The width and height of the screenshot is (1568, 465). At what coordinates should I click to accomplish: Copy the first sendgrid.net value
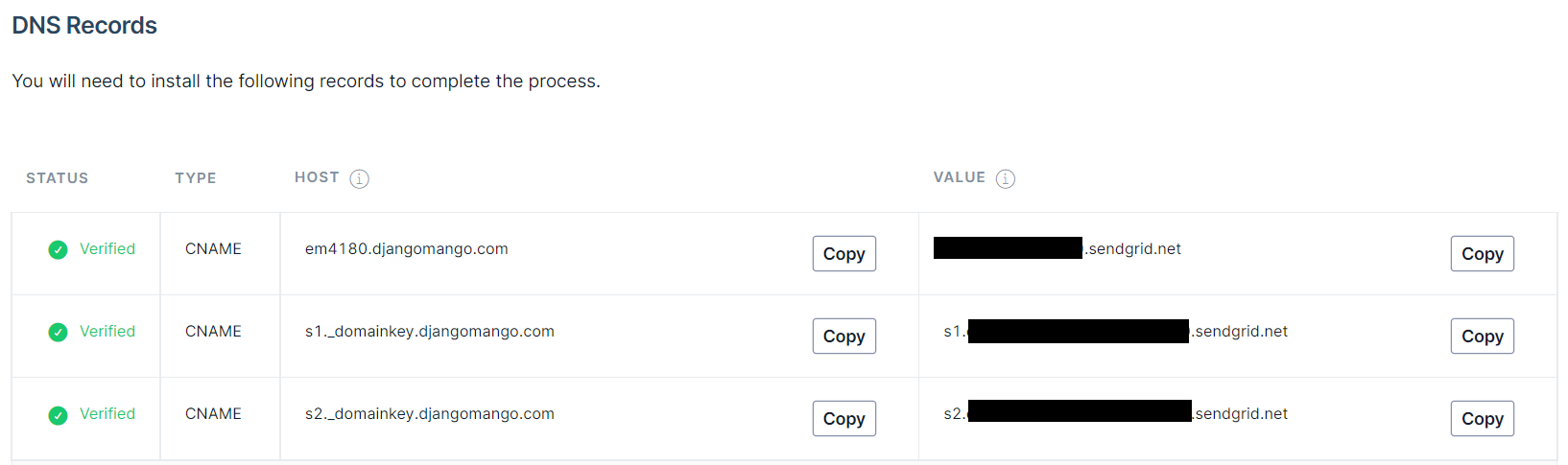coord(1483,254)
